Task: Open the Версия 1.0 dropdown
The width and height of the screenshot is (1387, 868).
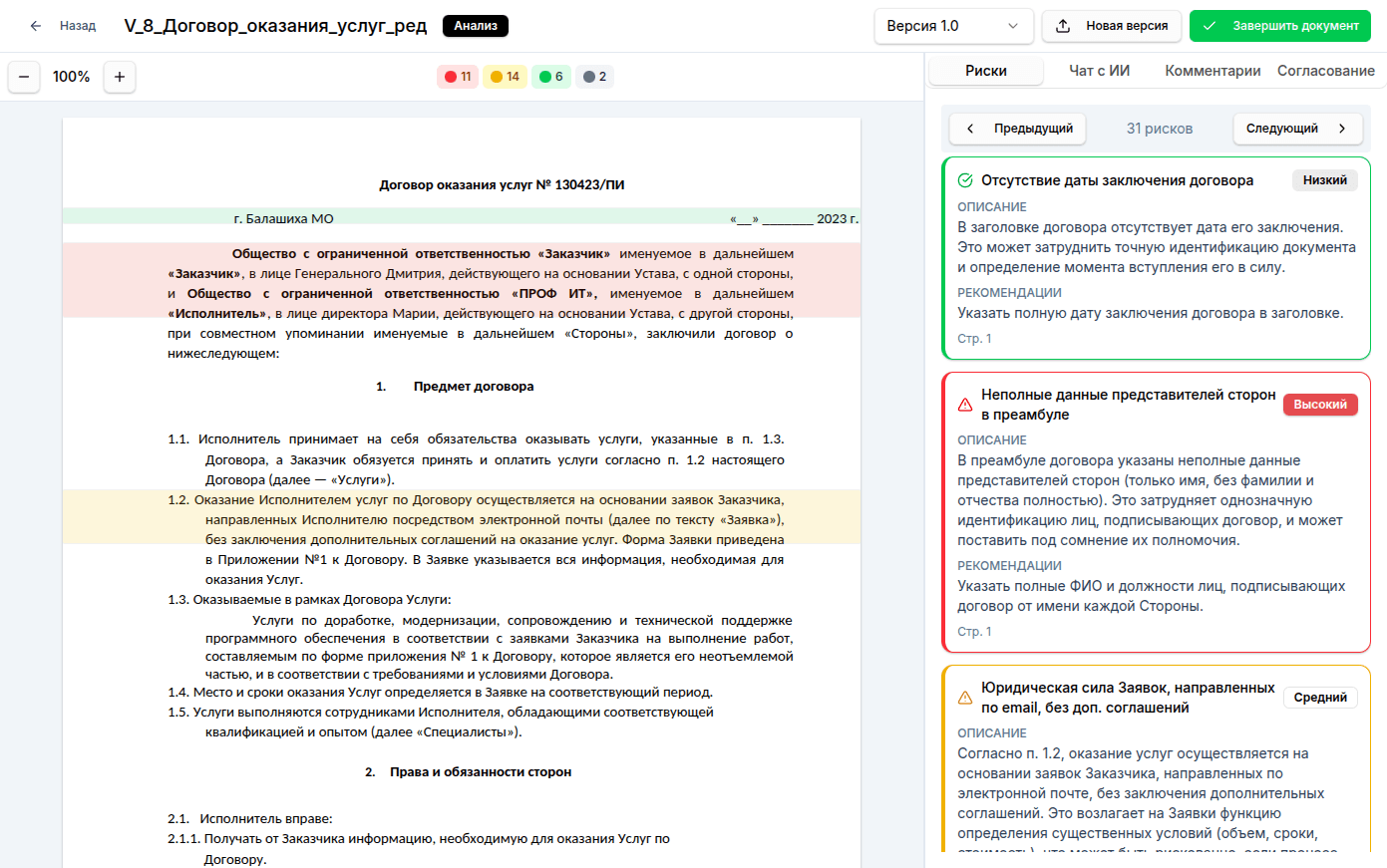Action: pyautogui.click(x=953, y=26)
